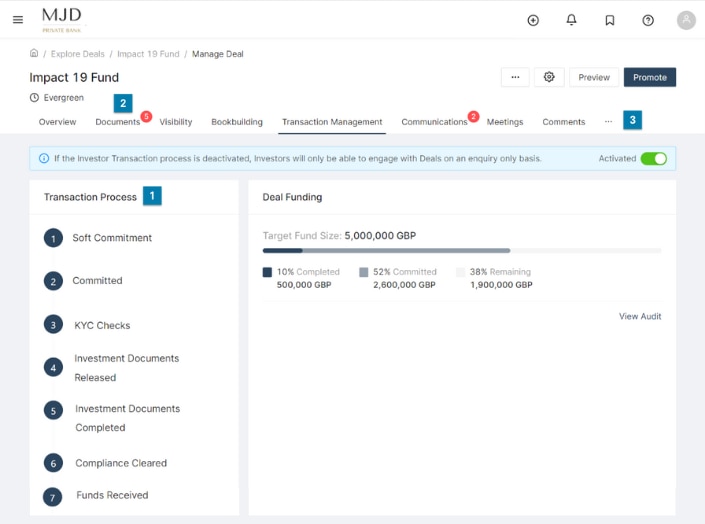Open the notifications bell
Image resolution: width=705 pixels, height=524 pixels.
(x=572, y=20)
